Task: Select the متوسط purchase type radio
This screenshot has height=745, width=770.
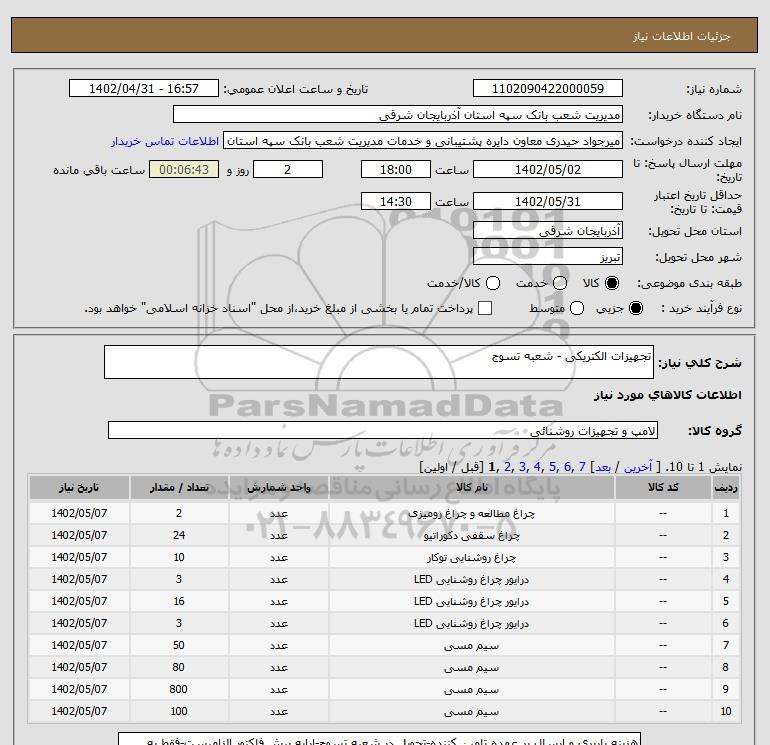Action: (577, 308)
